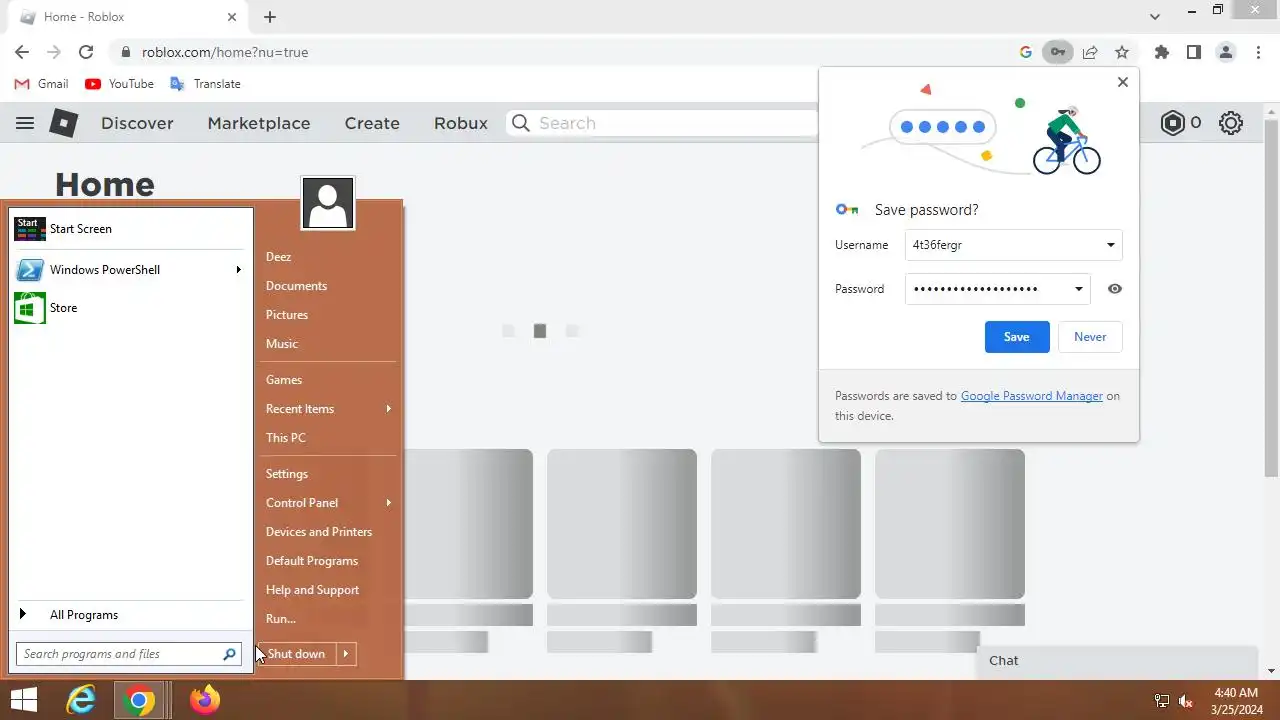Click the Shut down button

click(x=298, y=654)
